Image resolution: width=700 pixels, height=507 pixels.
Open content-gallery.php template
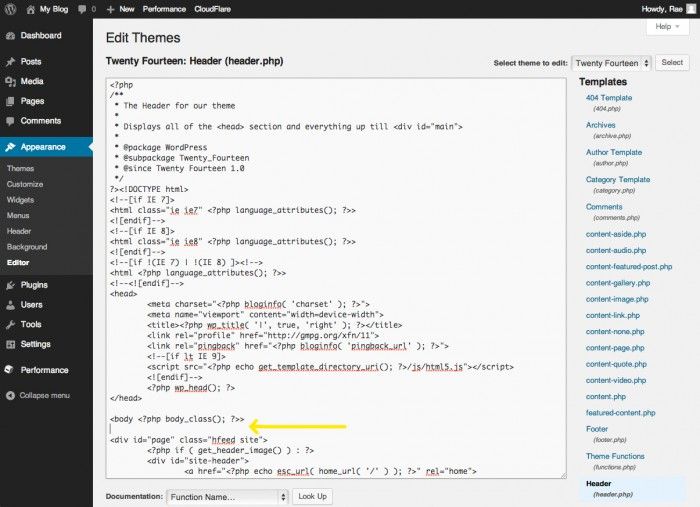pos(618,283)
